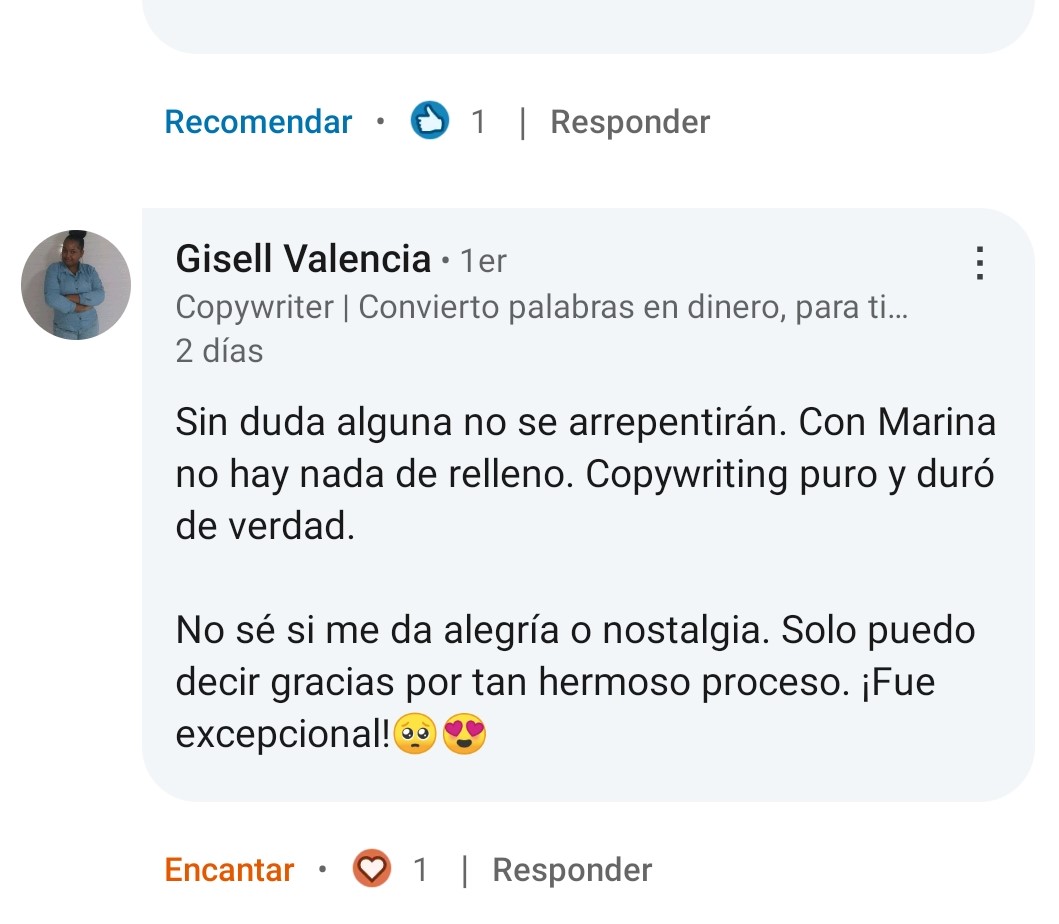Tap the word Marina in the comment
Viewport: 1059px width, 924px height.
[x=937, y=423]
